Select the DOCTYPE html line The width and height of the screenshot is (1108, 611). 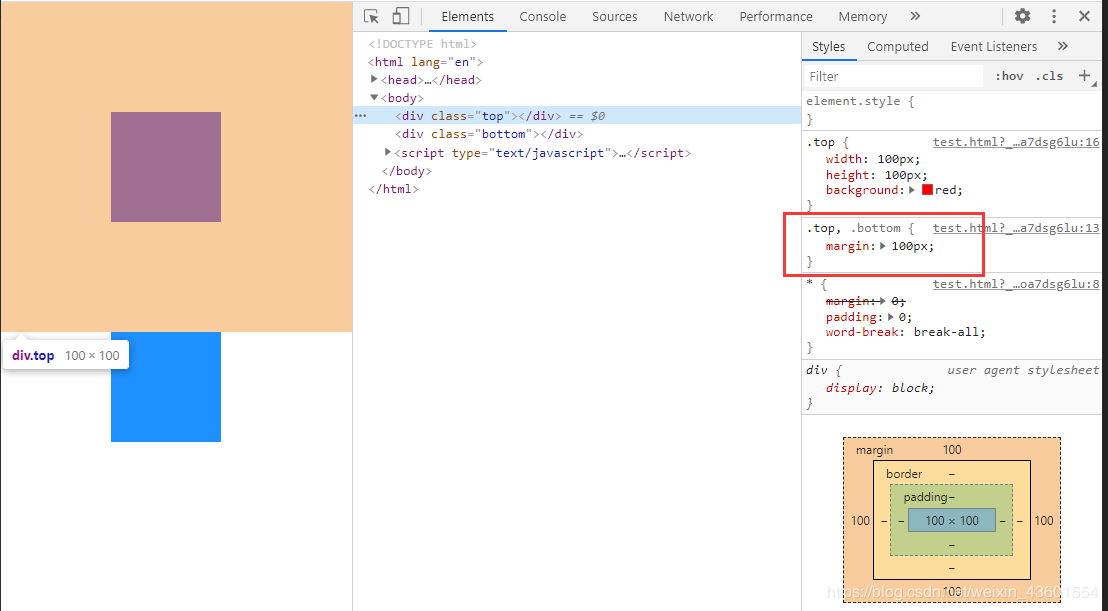point(423,44)
